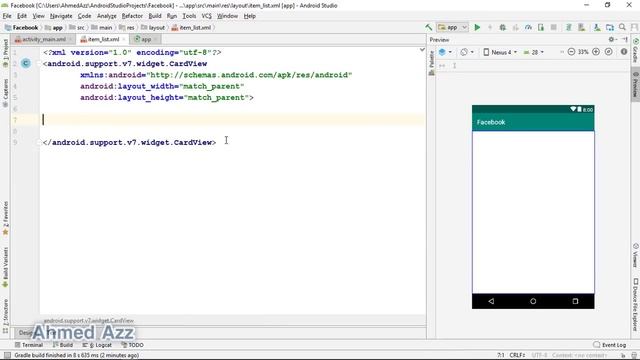This screenshot has height=360, width=640.
Task: Open the Build tool window
Action: (x=62, y=345)
